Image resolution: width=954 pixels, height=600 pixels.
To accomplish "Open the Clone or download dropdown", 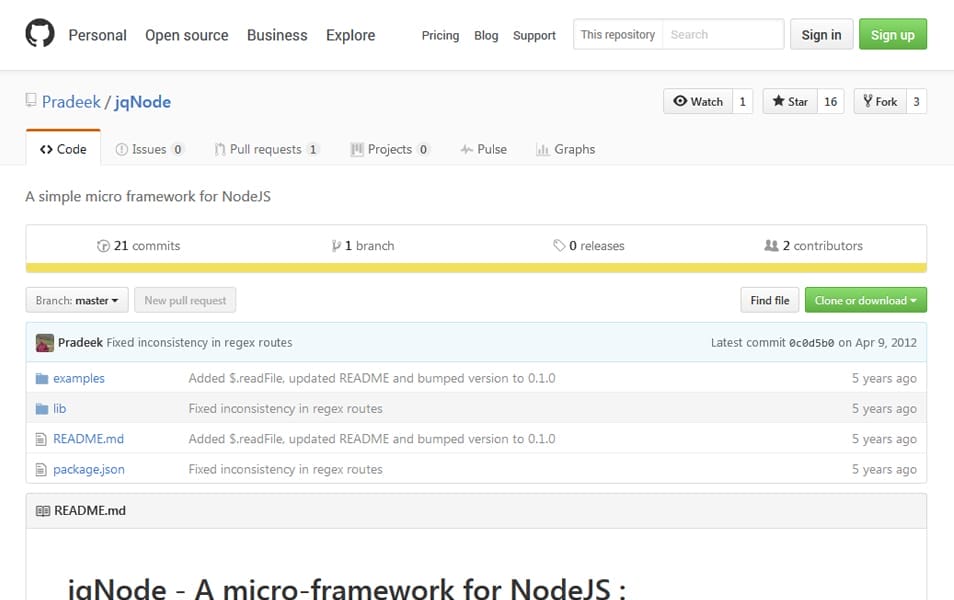I will point(865,300).
